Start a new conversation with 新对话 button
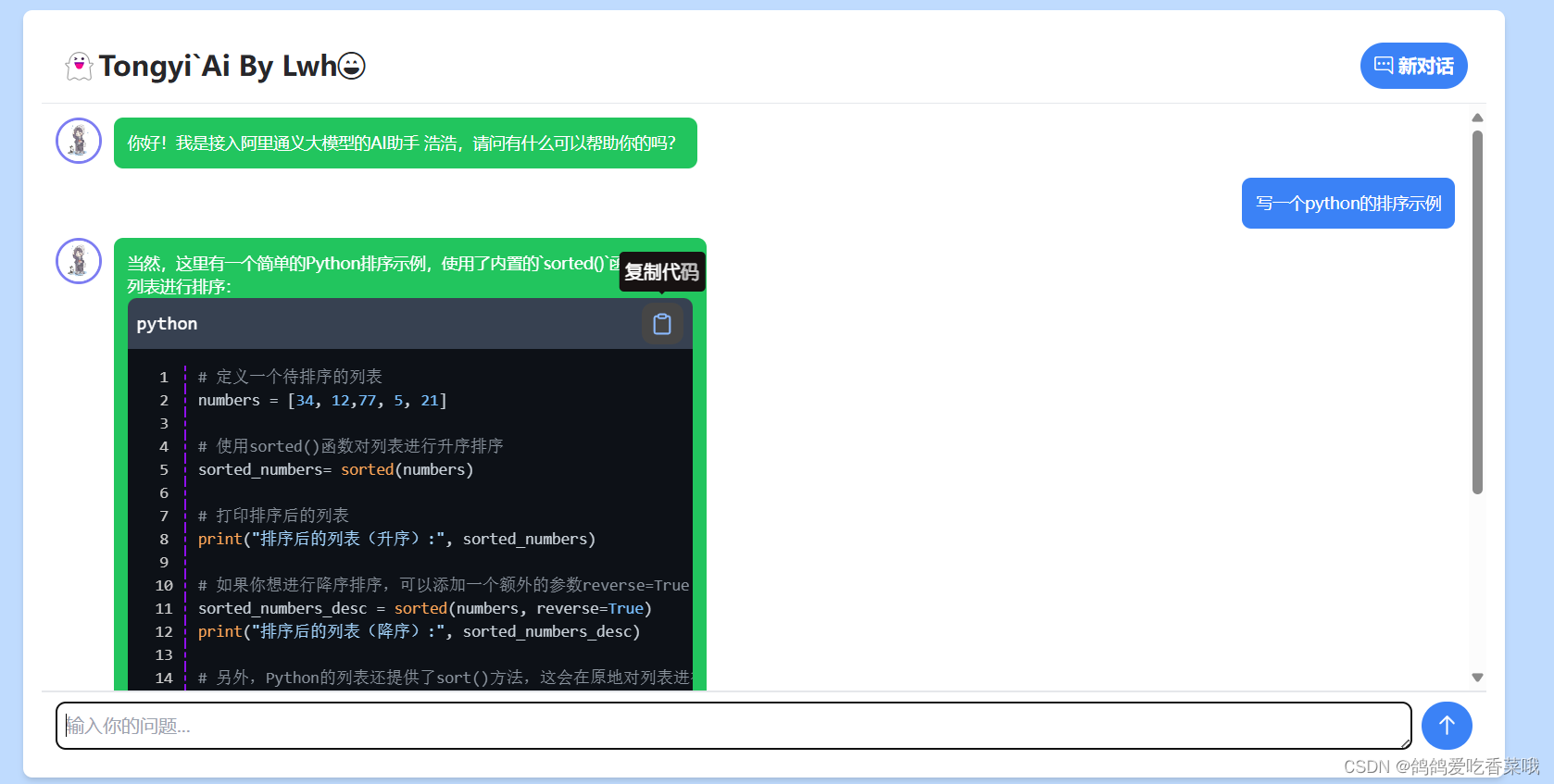 (1413, 66)
